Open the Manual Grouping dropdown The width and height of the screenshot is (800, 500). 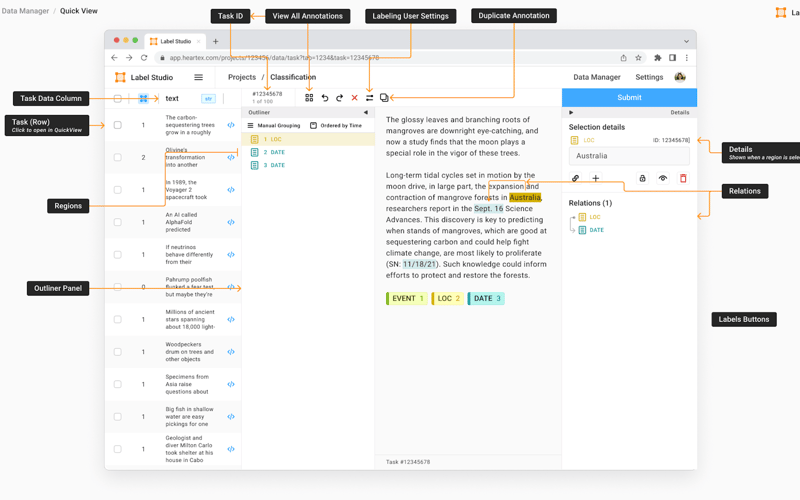pos(274,126)
